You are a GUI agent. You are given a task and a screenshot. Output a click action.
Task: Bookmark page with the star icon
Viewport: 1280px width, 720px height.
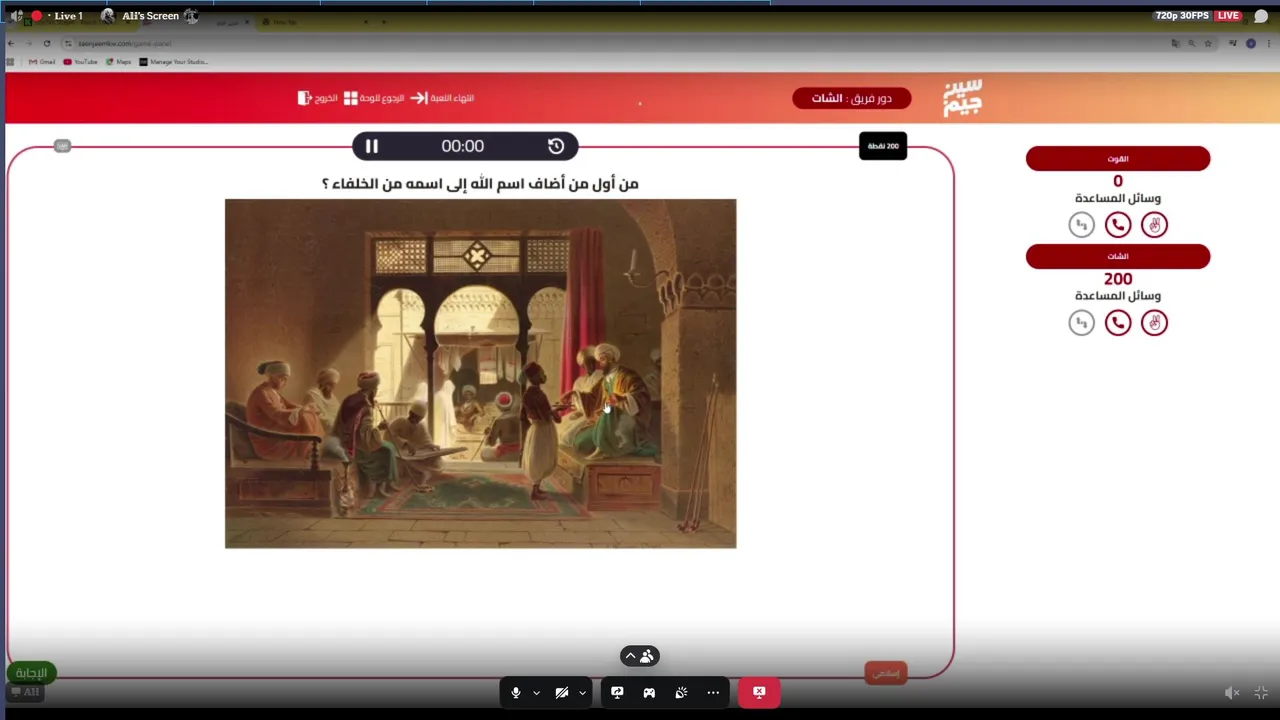click(1208, 44)
